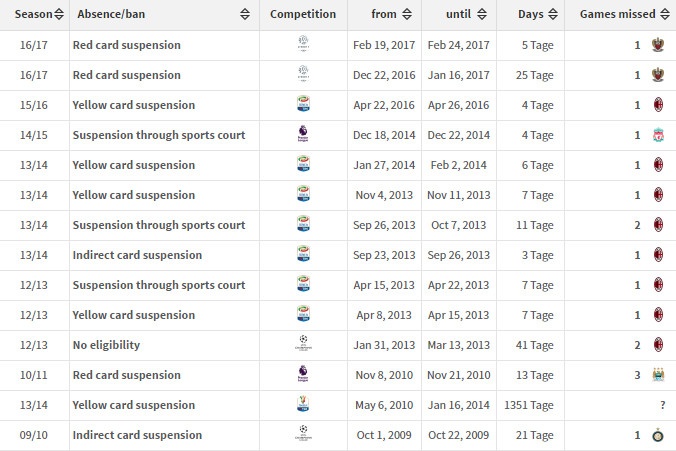Click OGC Nice crest in Feb 19, 2017 row
The height and width of the screenshot is (451, 676).
point(657,45)
